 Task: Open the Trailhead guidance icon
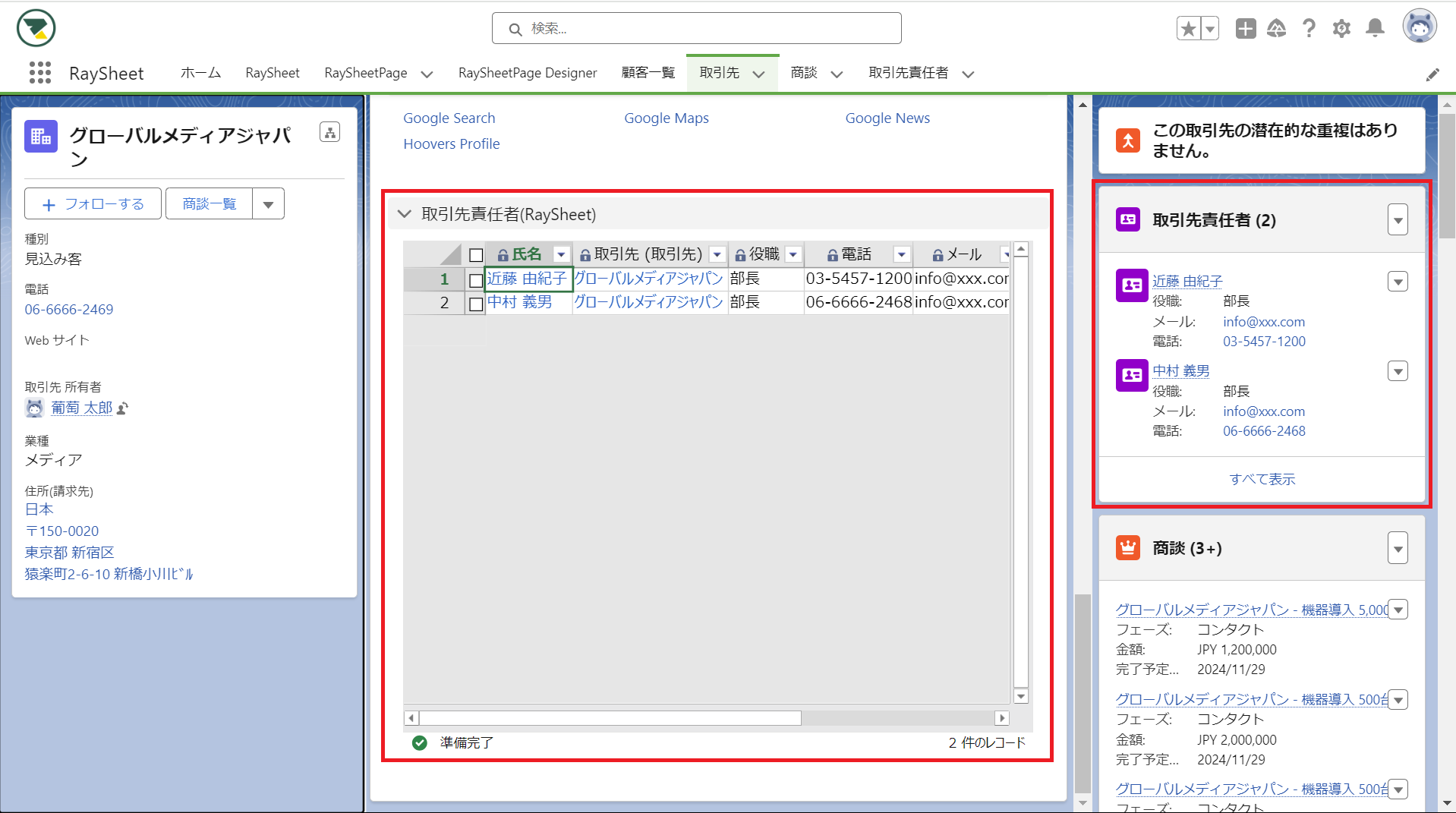point(1277,29)
